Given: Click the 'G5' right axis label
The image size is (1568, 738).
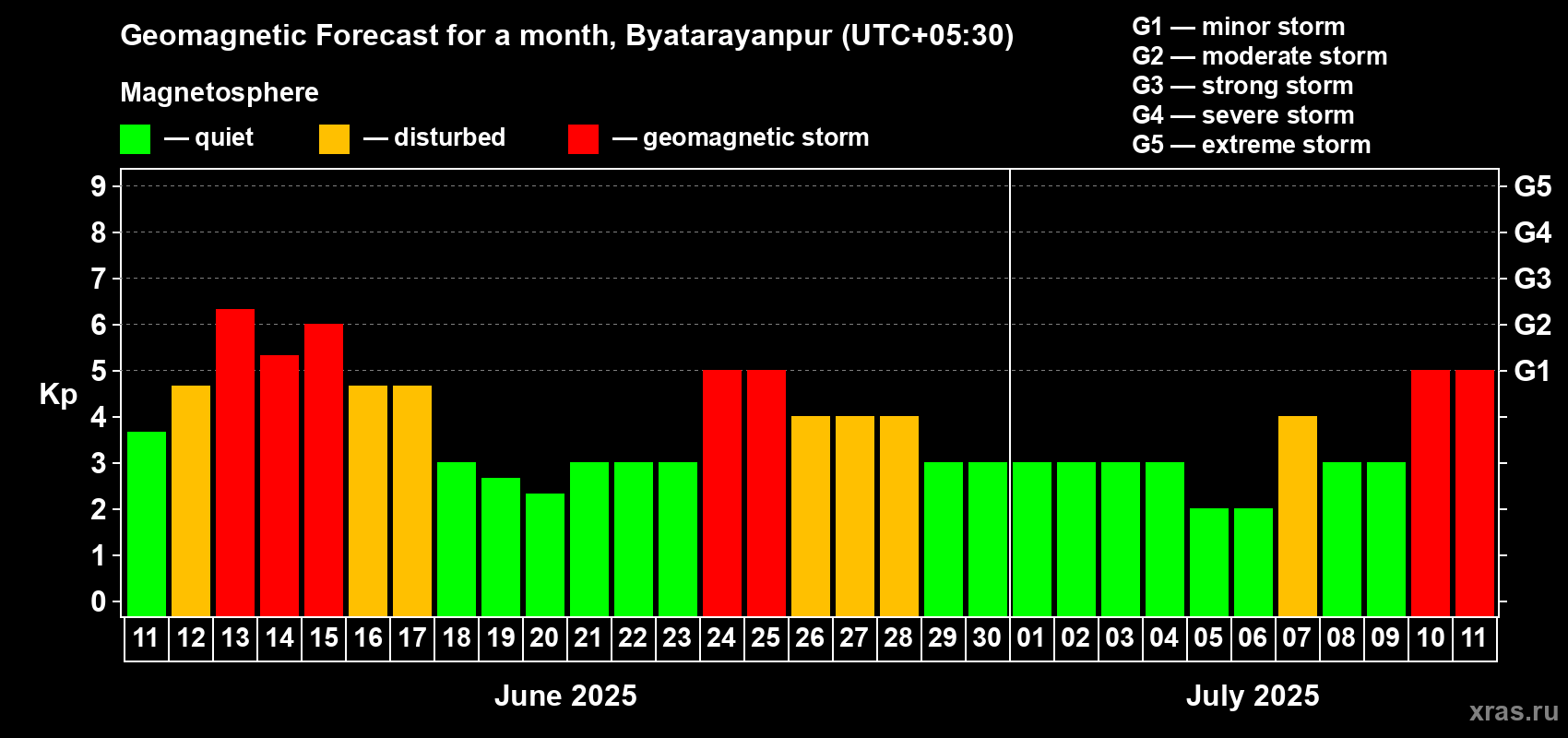Looking at the screenshot, I should 1533,186.
